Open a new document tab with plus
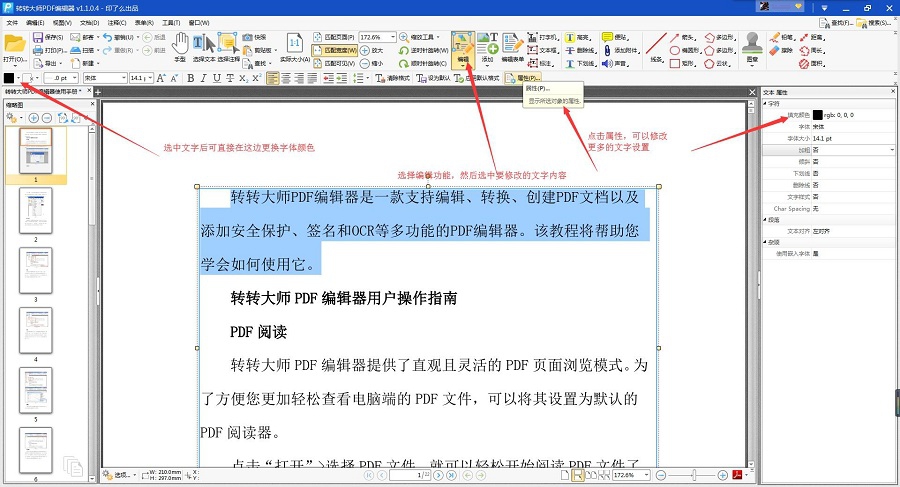Viewport: 900px width, 487px height. (98, 92)
